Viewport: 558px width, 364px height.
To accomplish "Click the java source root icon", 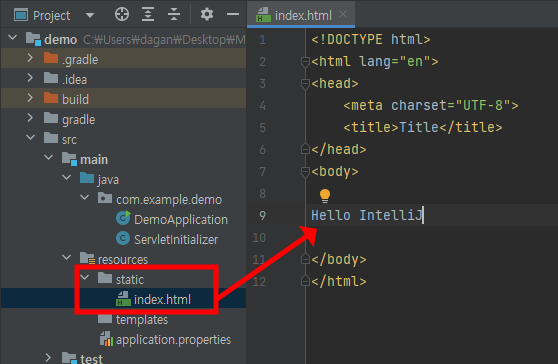I will coord(87,178).
